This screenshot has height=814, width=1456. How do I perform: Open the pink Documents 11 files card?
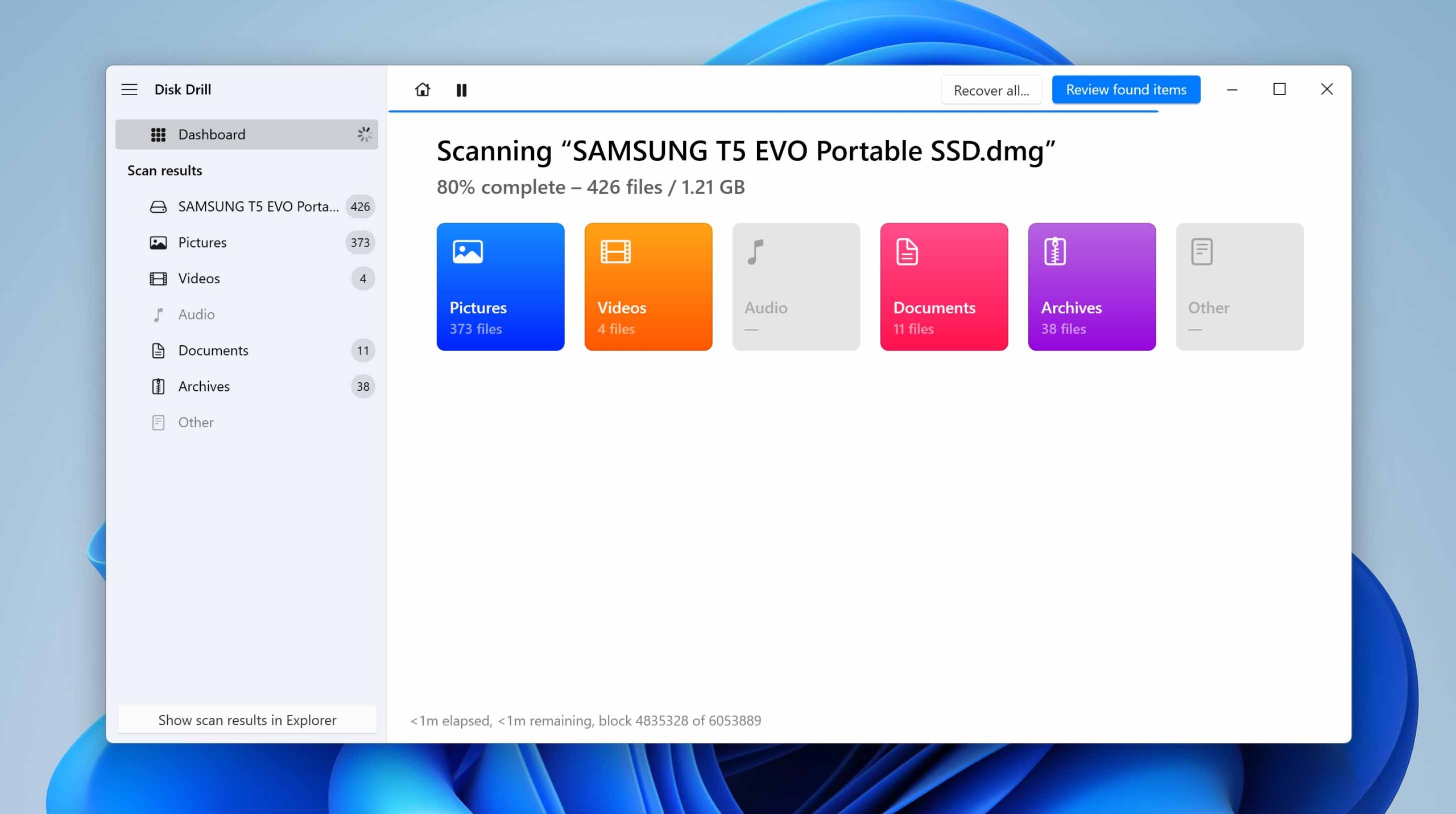click(x=944, y=287)
